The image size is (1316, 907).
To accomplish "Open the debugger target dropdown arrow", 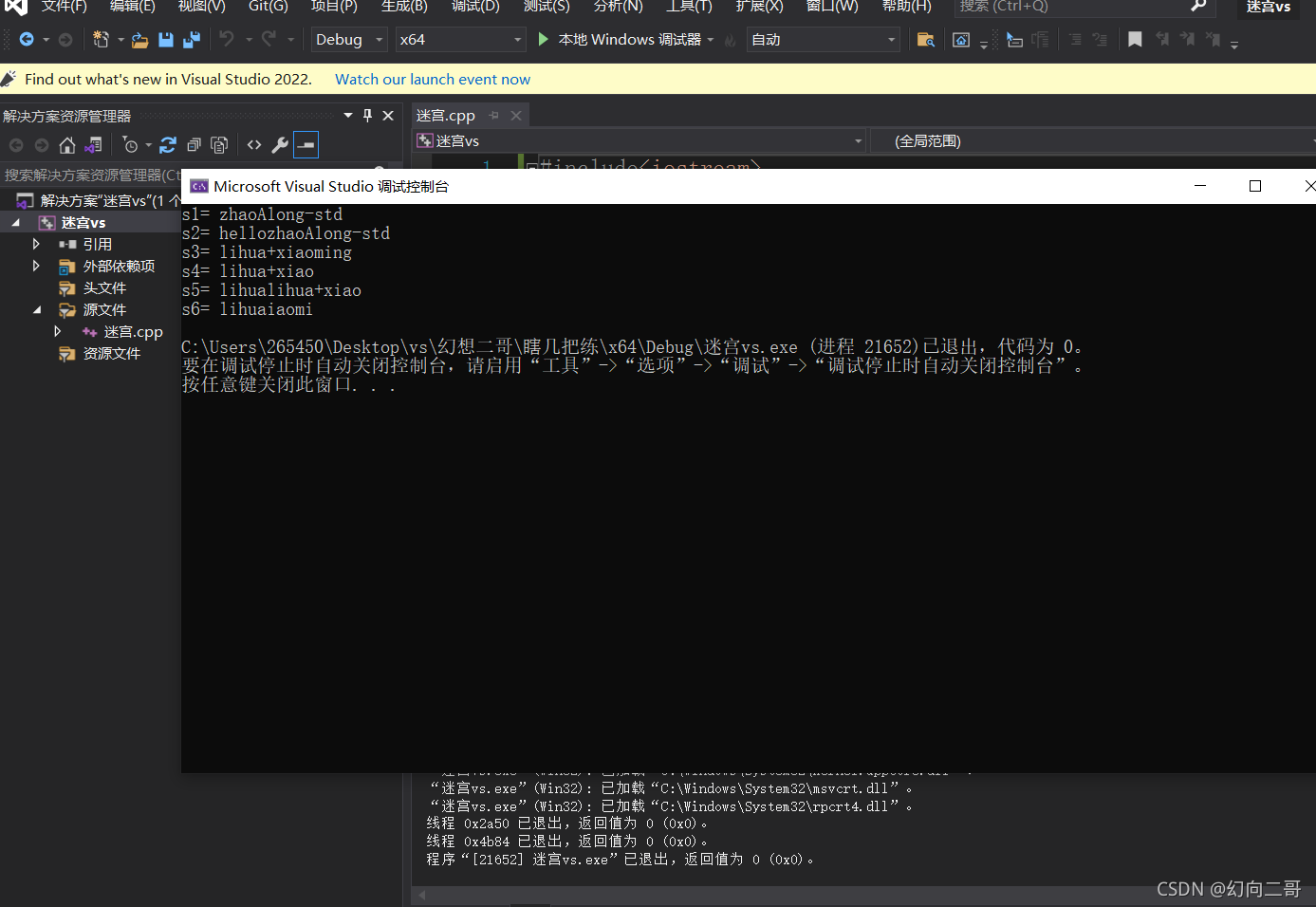I will [x=711, y=40].
